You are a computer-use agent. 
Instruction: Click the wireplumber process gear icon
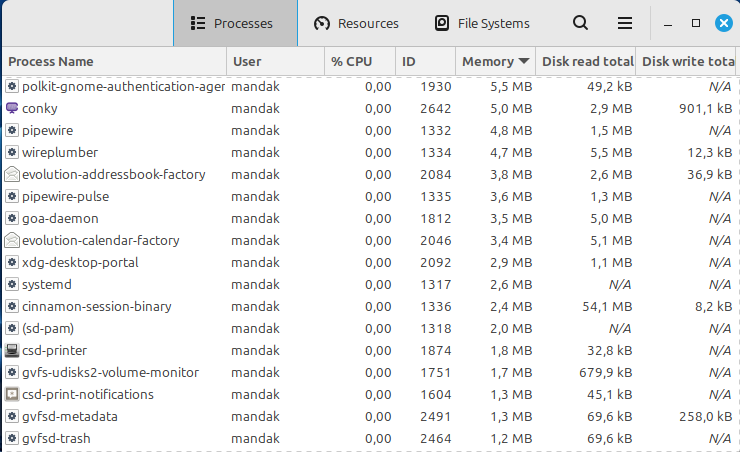[x=12, y=152]
